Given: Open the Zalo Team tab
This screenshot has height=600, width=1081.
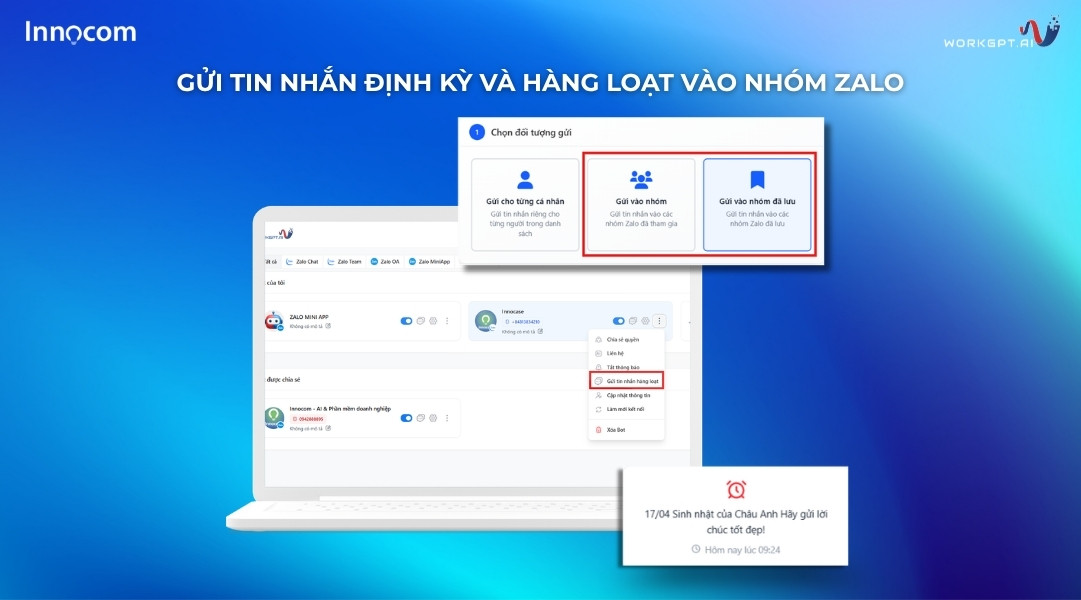Looking at the screenshot, I should 344,261.
